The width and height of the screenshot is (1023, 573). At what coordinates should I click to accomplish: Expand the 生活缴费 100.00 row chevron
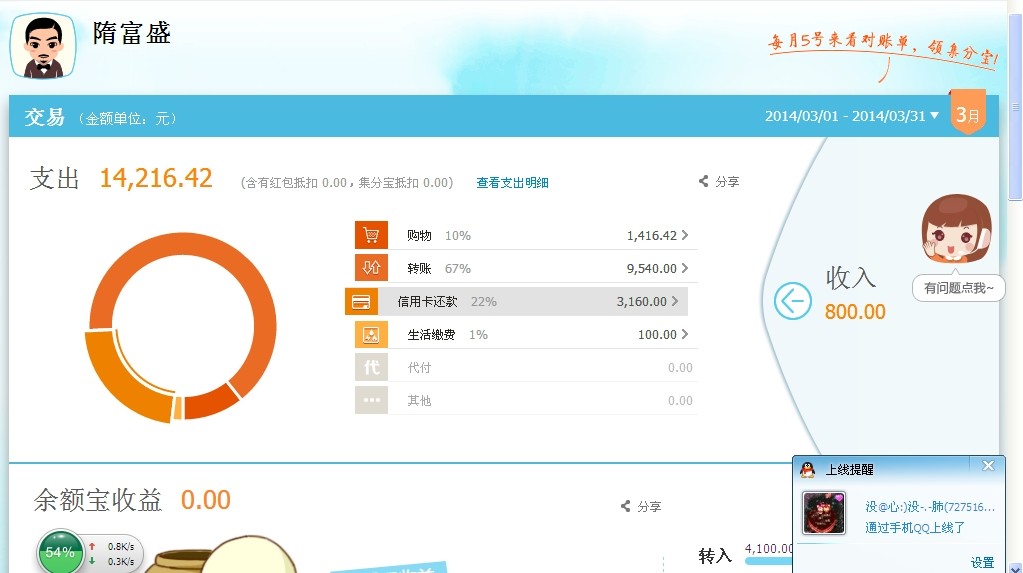click(685, 334)
